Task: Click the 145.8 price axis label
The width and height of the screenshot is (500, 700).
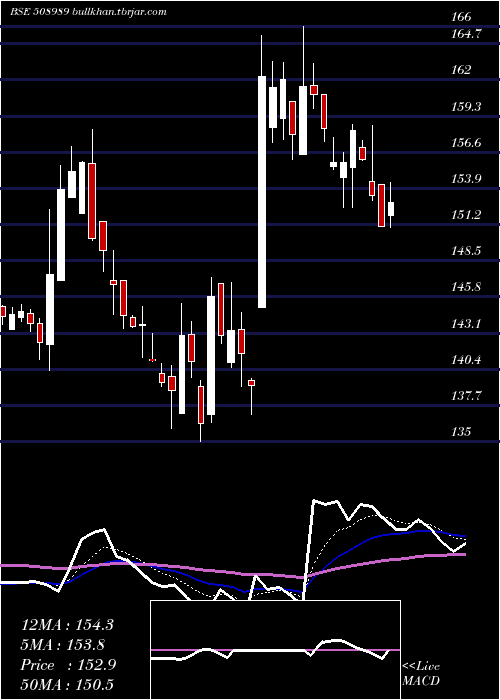Action: click(x=466, y=287)
